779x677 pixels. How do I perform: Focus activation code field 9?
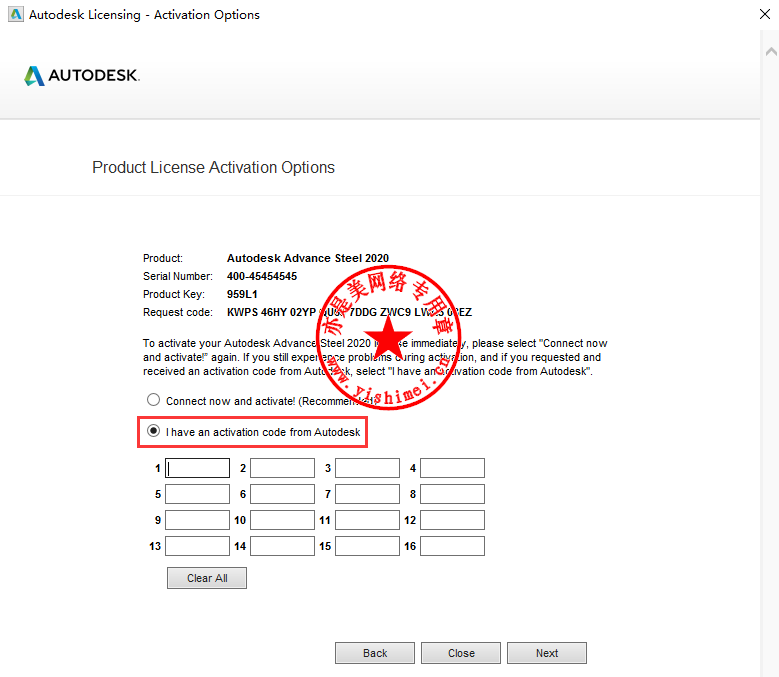(x=197, y=520)
